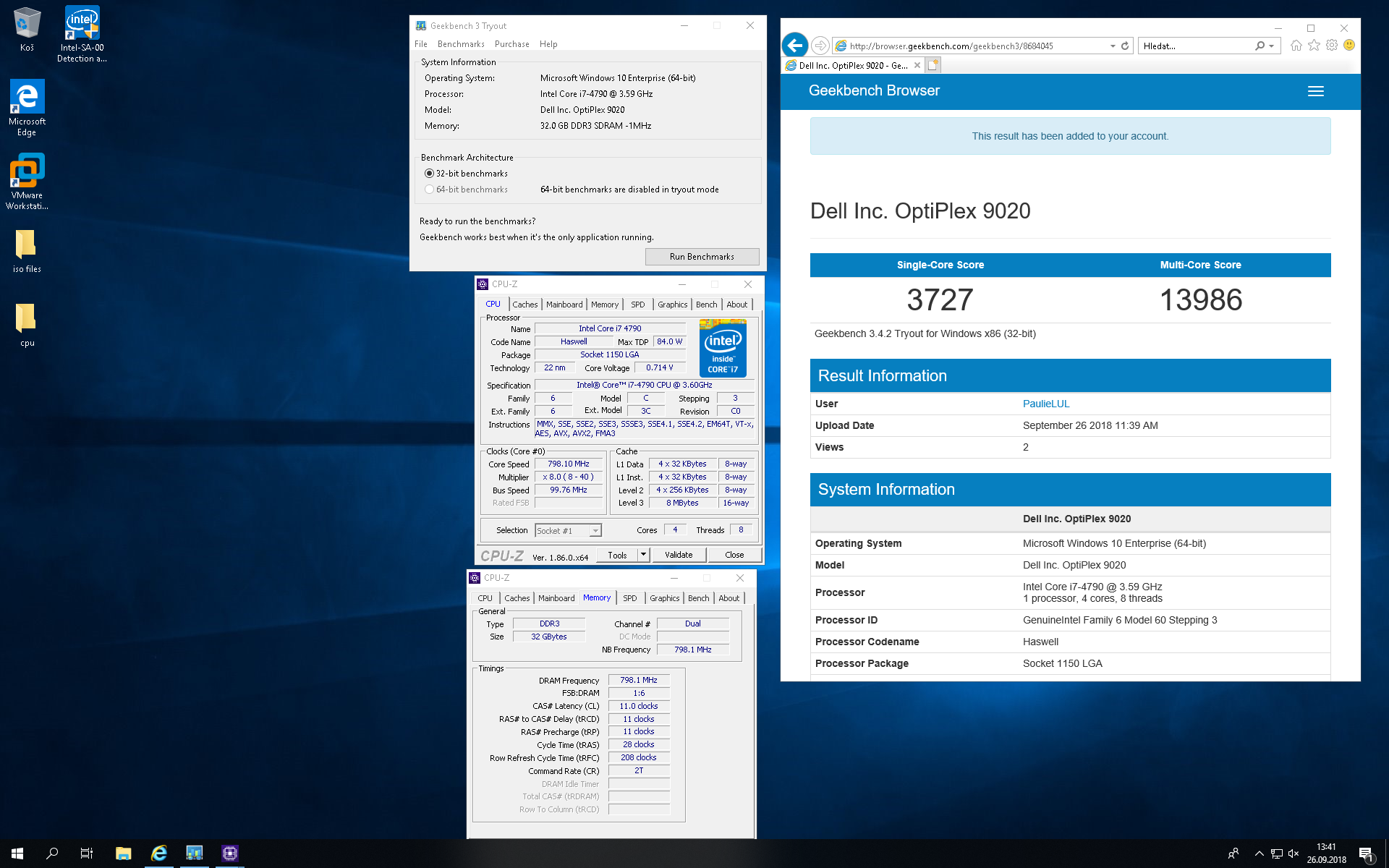Image resolution: width=1389 pixels, height=868 pixels.
Task: Refresh the Geekbench browser page
Action: tap(1125, 46)
